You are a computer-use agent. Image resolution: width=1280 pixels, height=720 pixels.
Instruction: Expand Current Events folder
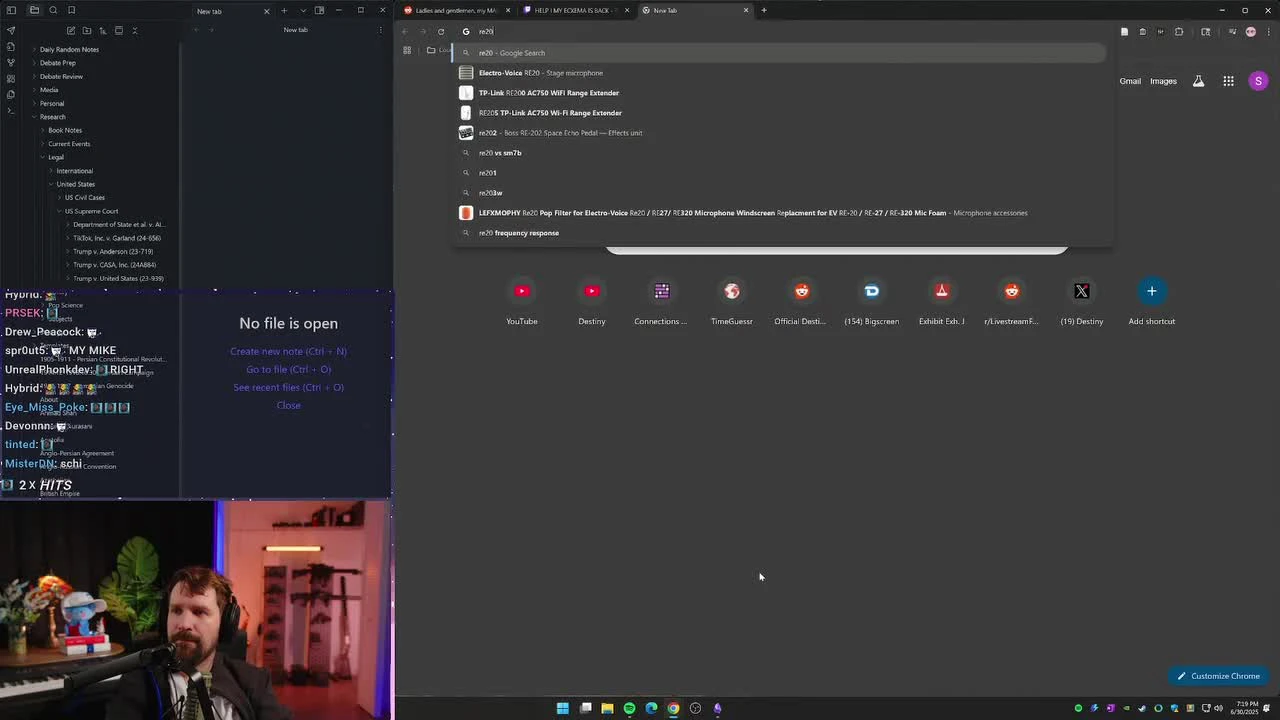pos(69,144)
